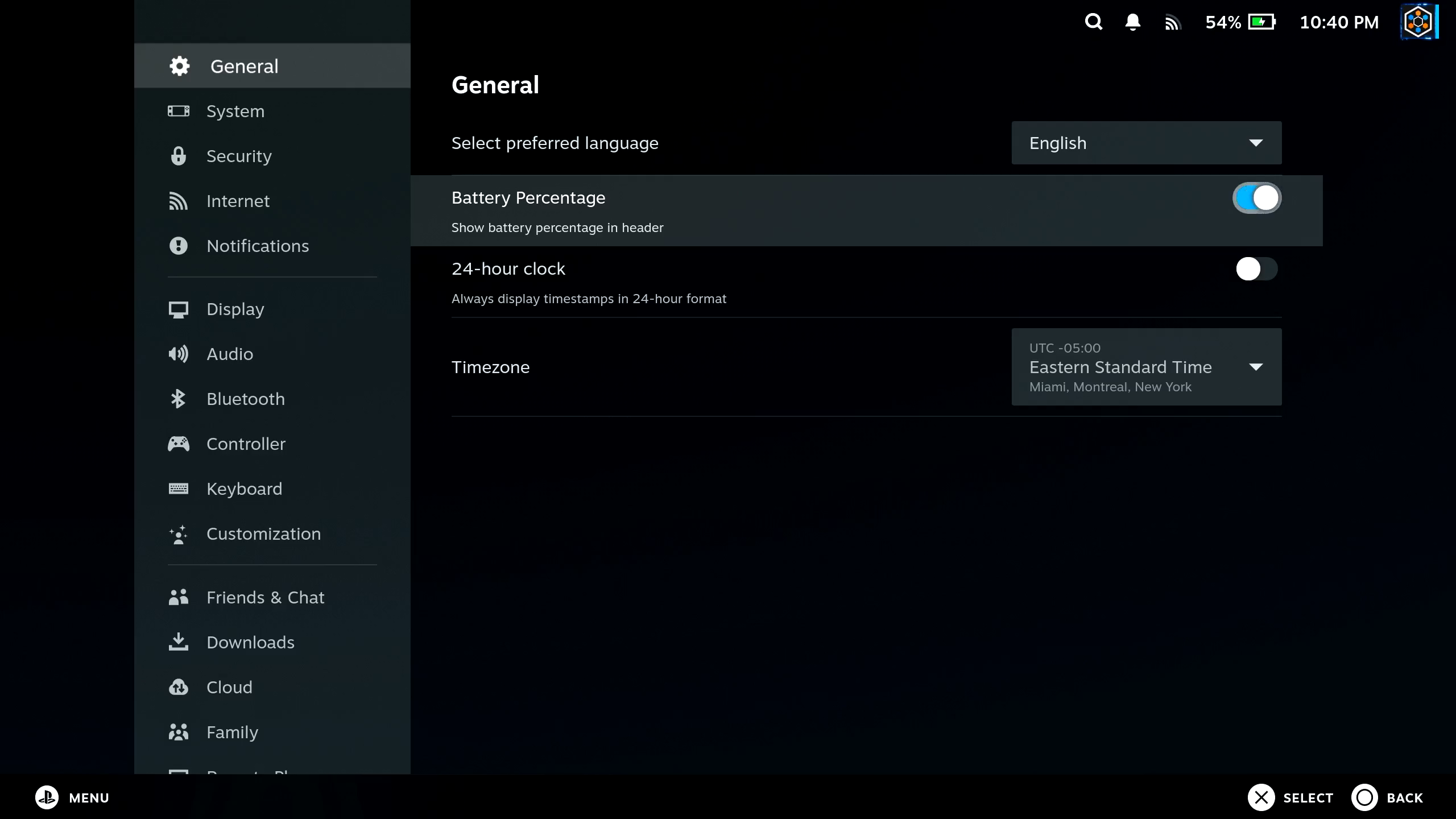Click the Wi-Fi signal icon in header
1456x819 pixels.
pos(1172,23)
